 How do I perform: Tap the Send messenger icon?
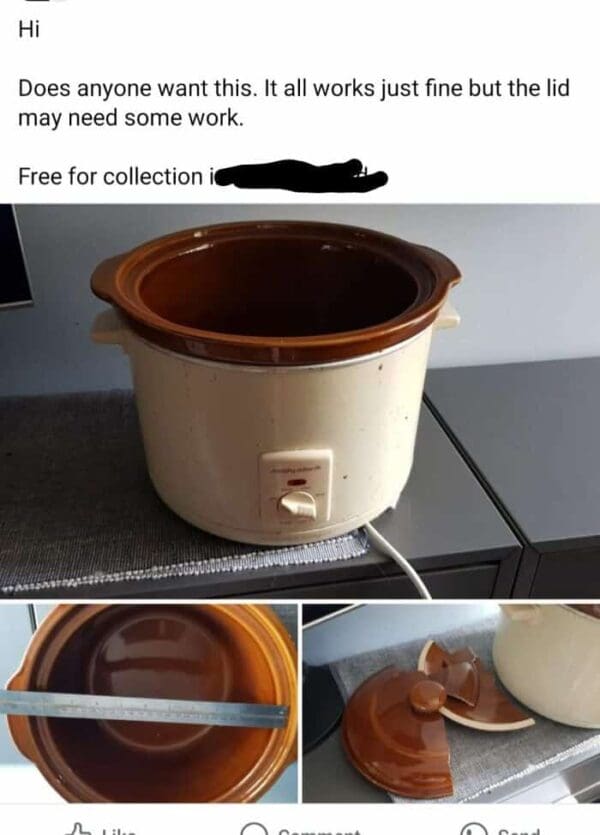point(472,830)
